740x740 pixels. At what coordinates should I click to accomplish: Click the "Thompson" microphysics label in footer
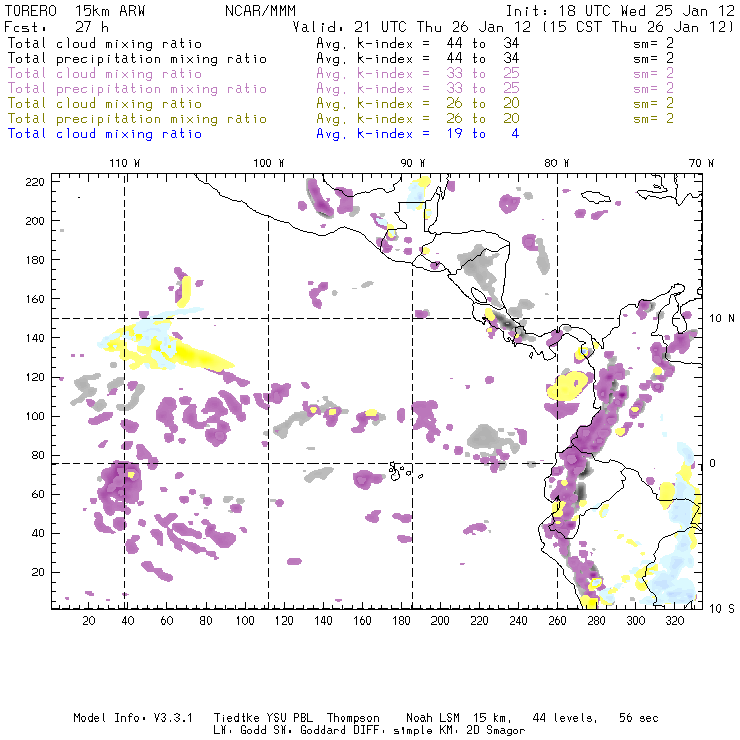tap(353, 718)
